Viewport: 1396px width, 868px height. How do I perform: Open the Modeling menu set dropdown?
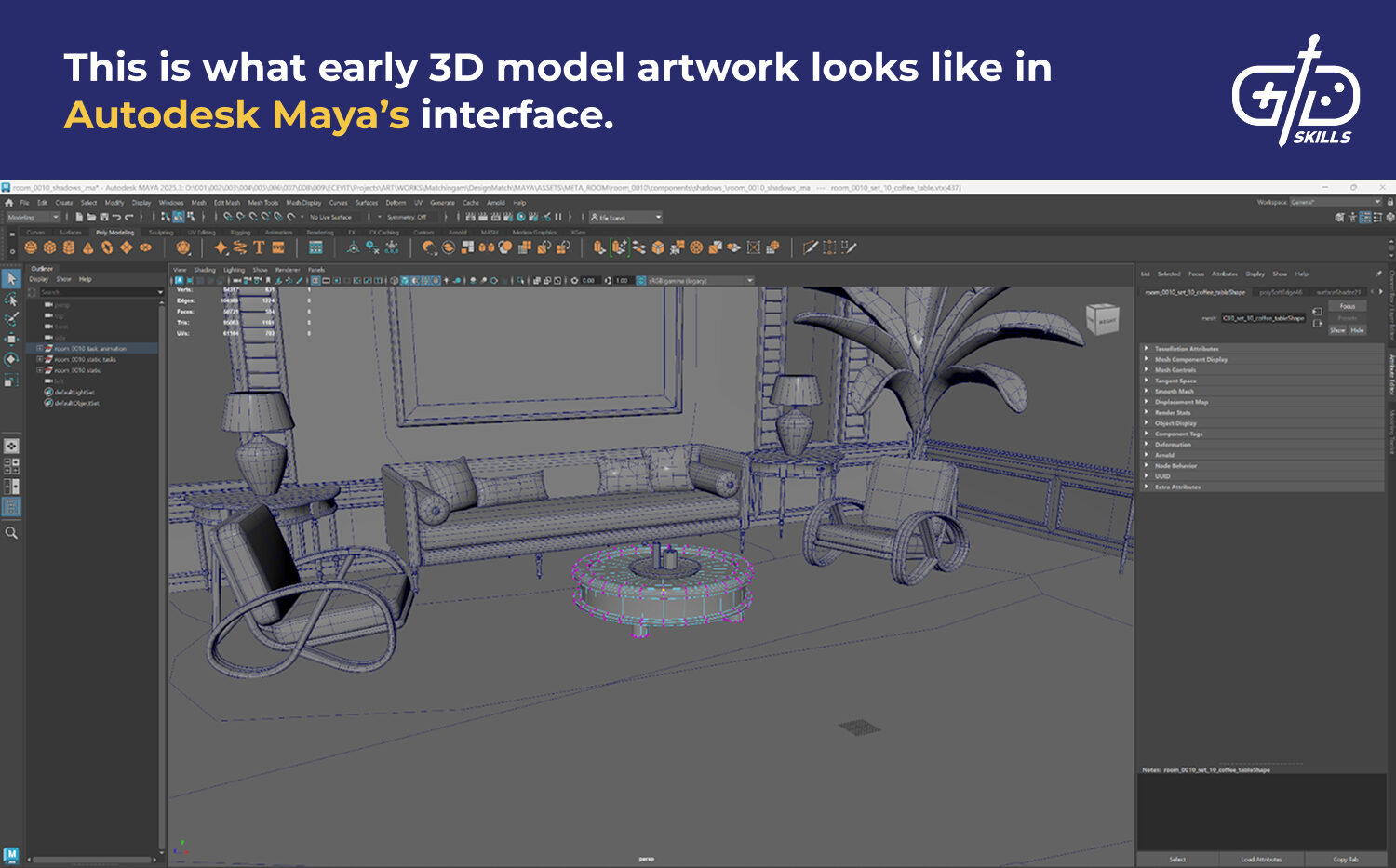click(x=35, y=217)
